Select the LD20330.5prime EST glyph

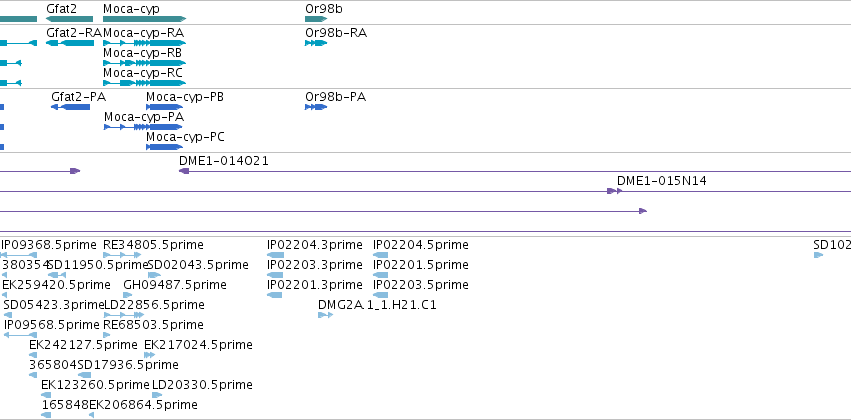coord(157,395)
